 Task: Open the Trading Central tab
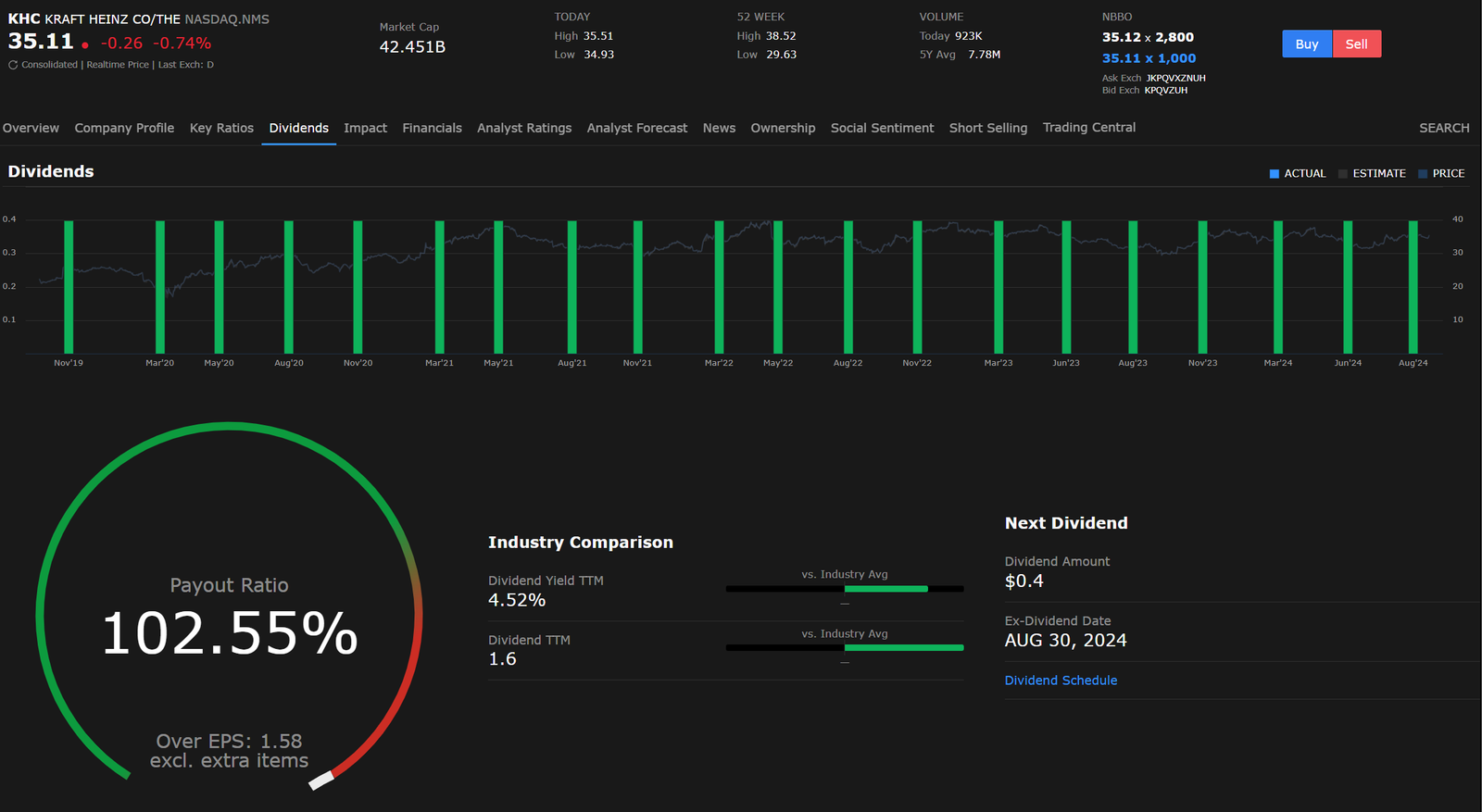pos(1088,128)
